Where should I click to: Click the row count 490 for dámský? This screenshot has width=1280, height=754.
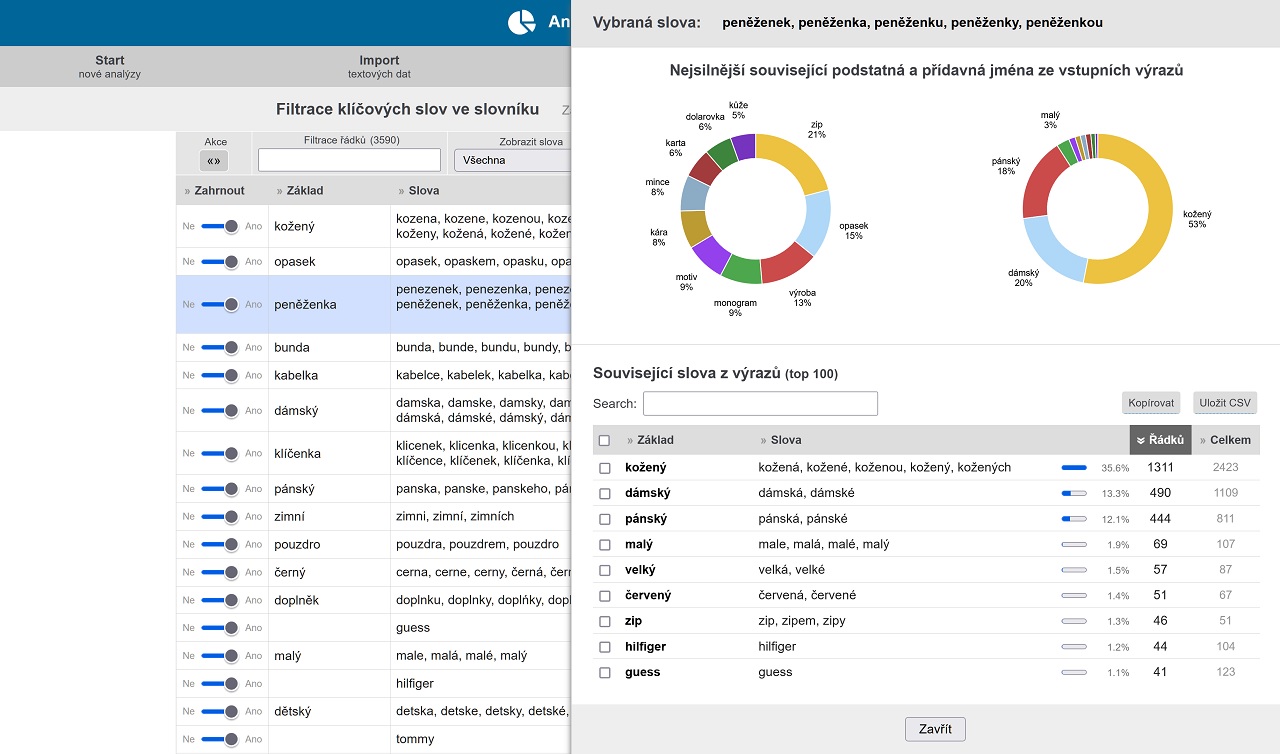click(1160, 493)
